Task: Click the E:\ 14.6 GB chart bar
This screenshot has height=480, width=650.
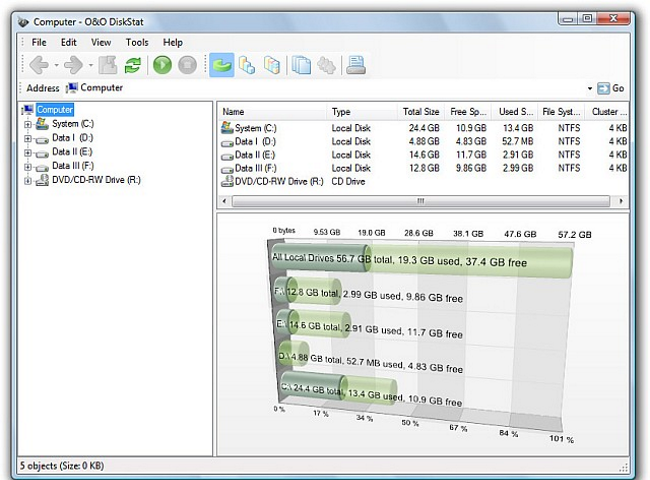Action: pos(313,325)
